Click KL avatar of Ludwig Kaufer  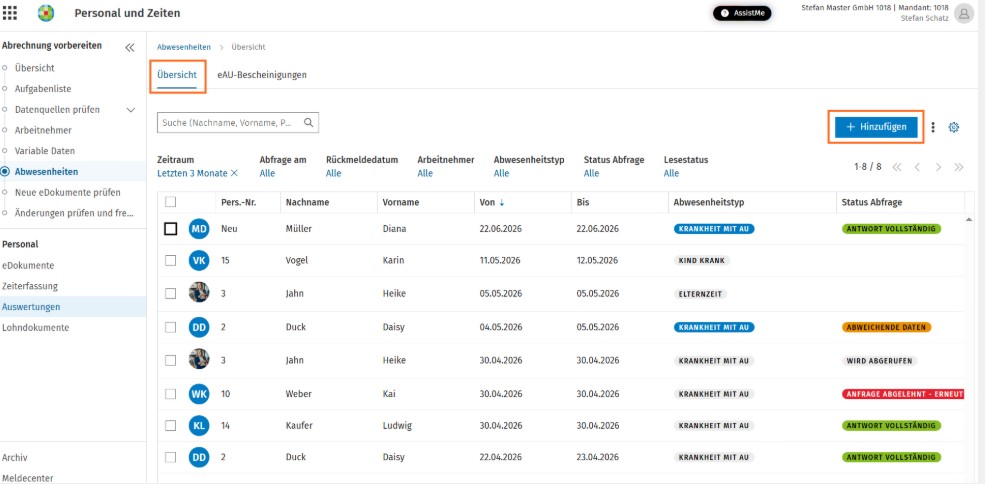[199, 425]
